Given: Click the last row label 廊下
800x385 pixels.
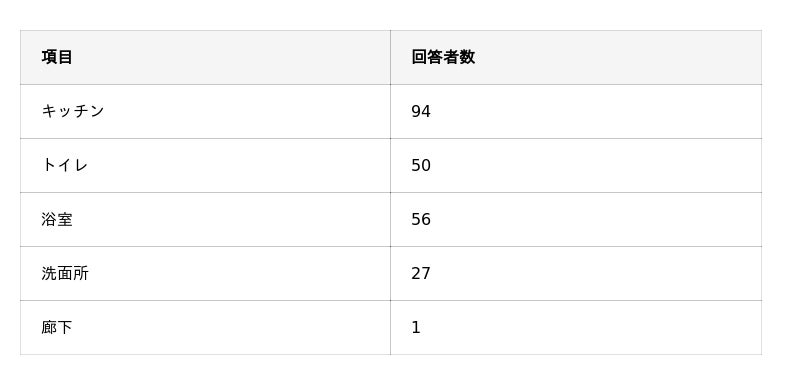Looking at the screenshot, I should (57, 327).
